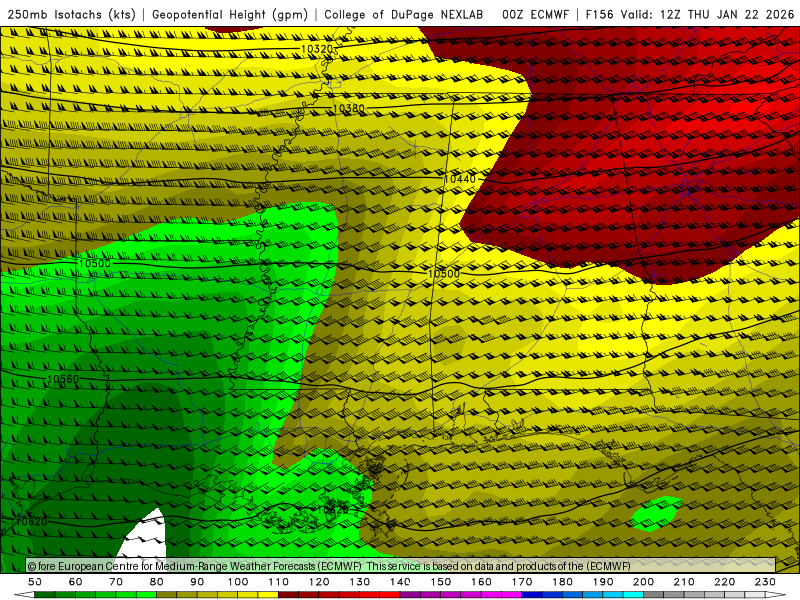Click the '00Z ECMWF' model run label
Screen dimensions: 800x600
535,15
